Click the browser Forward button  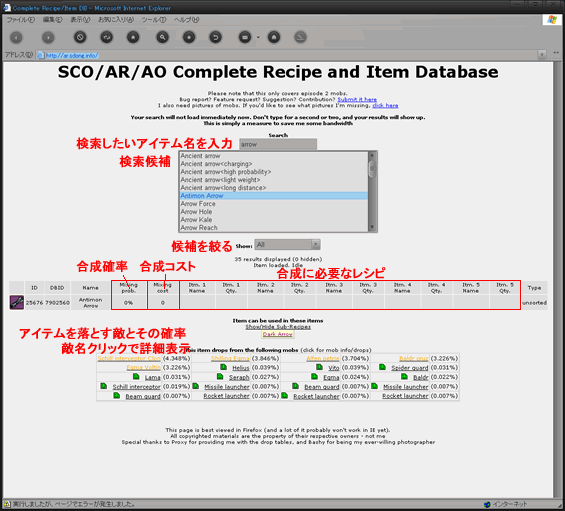coord(48,37)
